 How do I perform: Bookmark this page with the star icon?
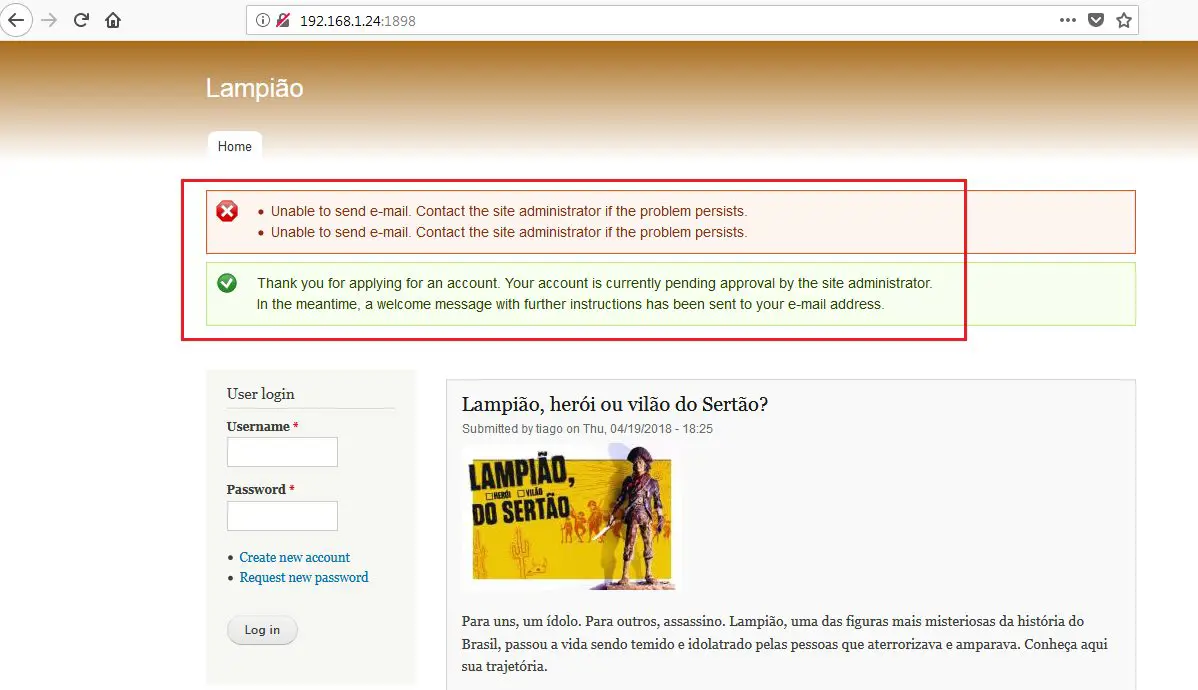[x=1123, y=20]
